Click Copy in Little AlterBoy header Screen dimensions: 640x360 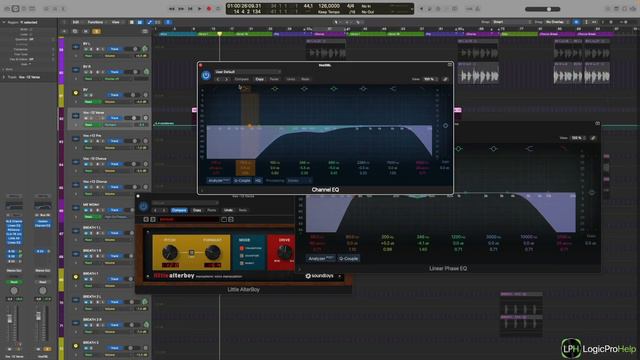197,210
